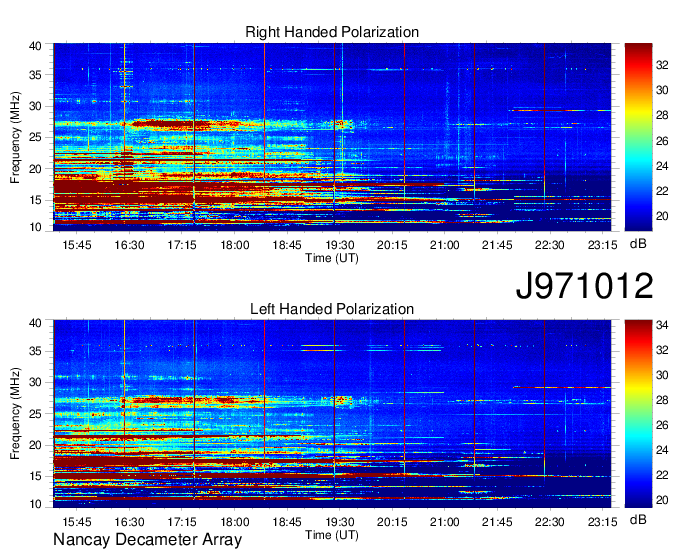Image resolution: width=680 pixels, height=552 pixels.
Task: Click "17:15" time tick under Right Handed plot
Action: (182, 245)
